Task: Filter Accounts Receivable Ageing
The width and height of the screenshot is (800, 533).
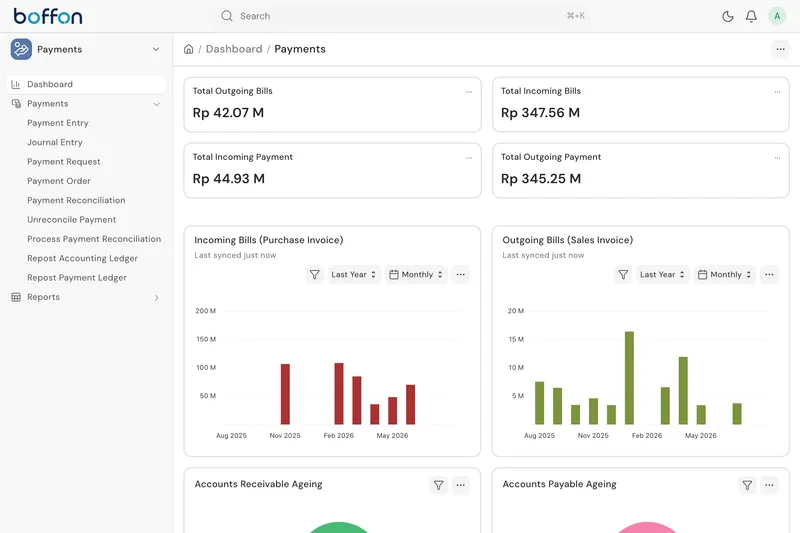Action: click(x=438, y=485)
